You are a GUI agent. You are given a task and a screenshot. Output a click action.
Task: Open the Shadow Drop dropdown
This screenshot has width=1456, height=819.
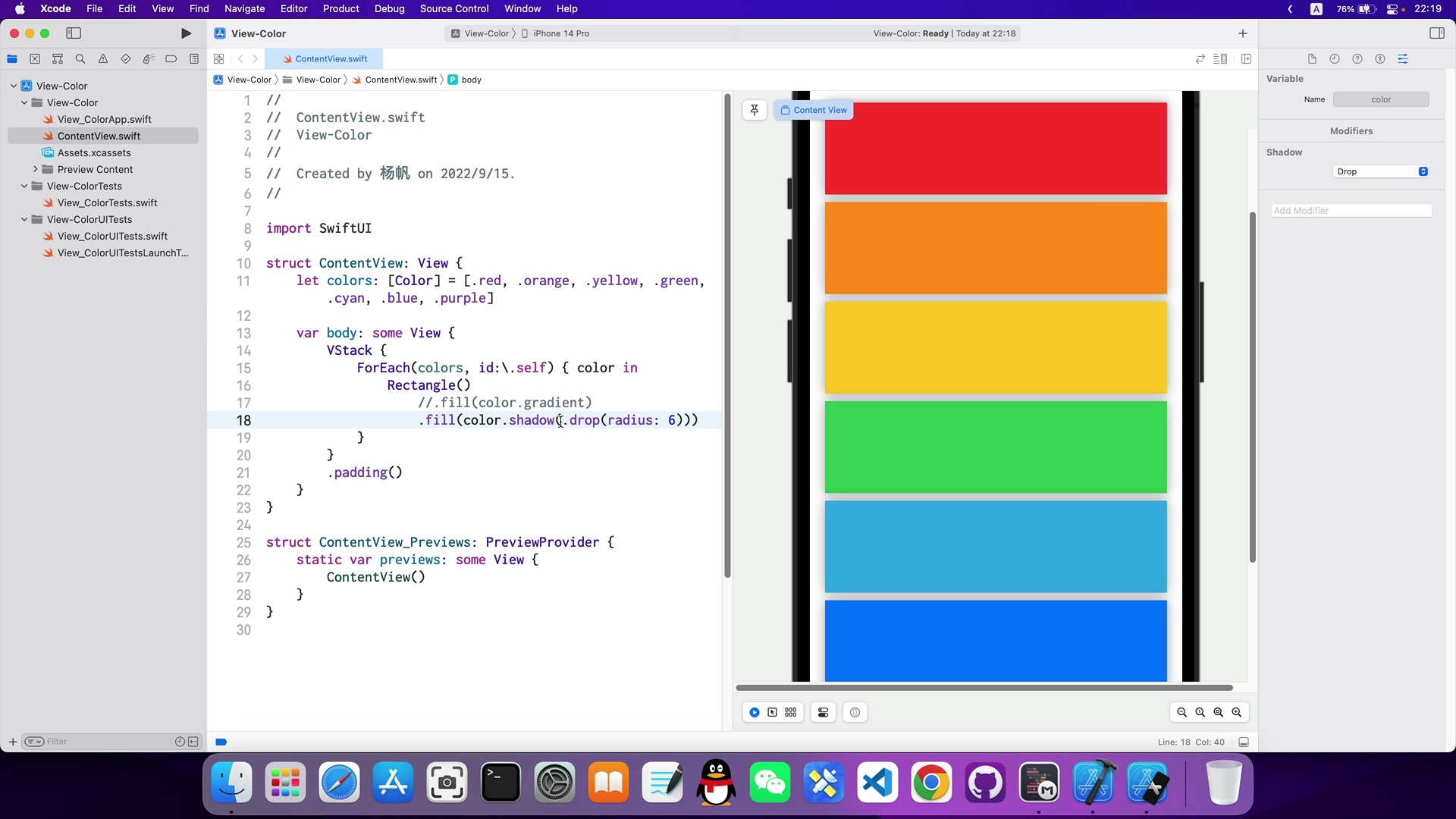coord(1381,172)
